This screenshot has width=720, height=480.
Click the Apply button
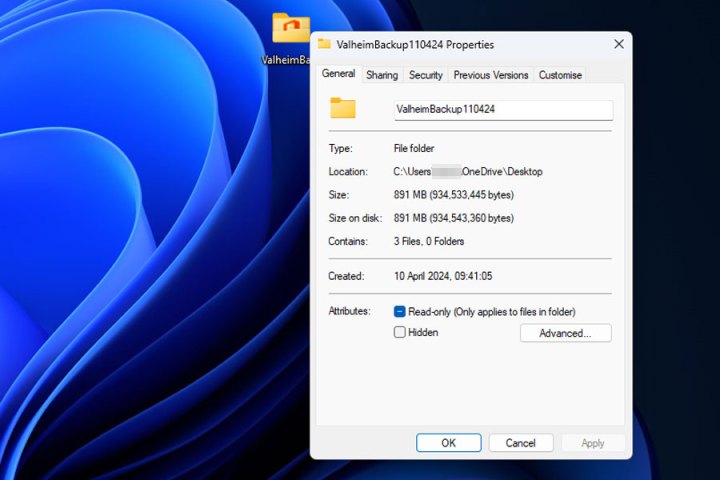pyautogui.click(x=592, y=442)
